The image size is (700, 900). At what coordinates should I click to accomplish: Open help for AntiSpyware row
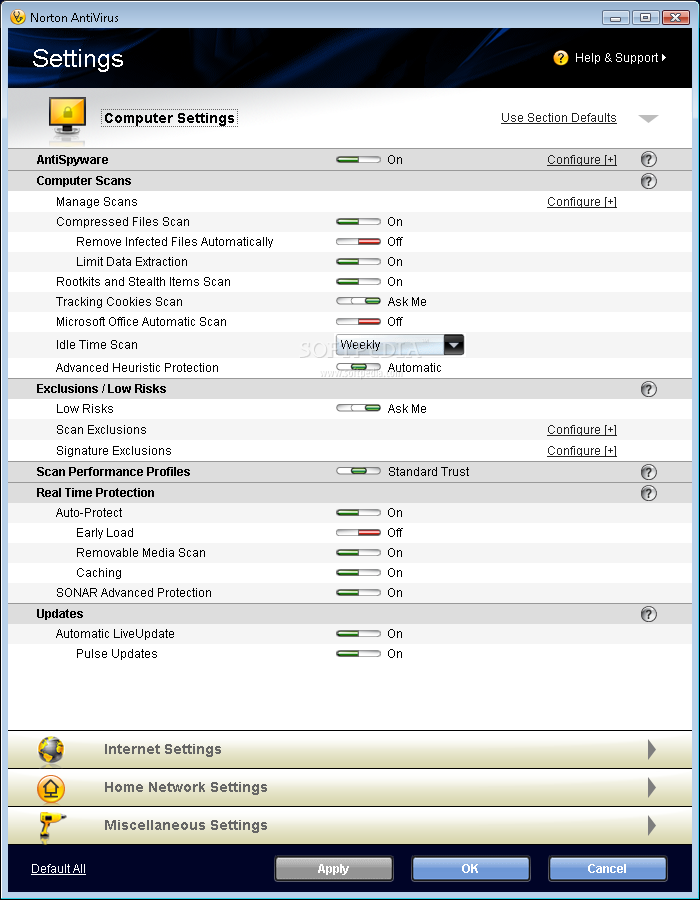click(x=648, y=160)
